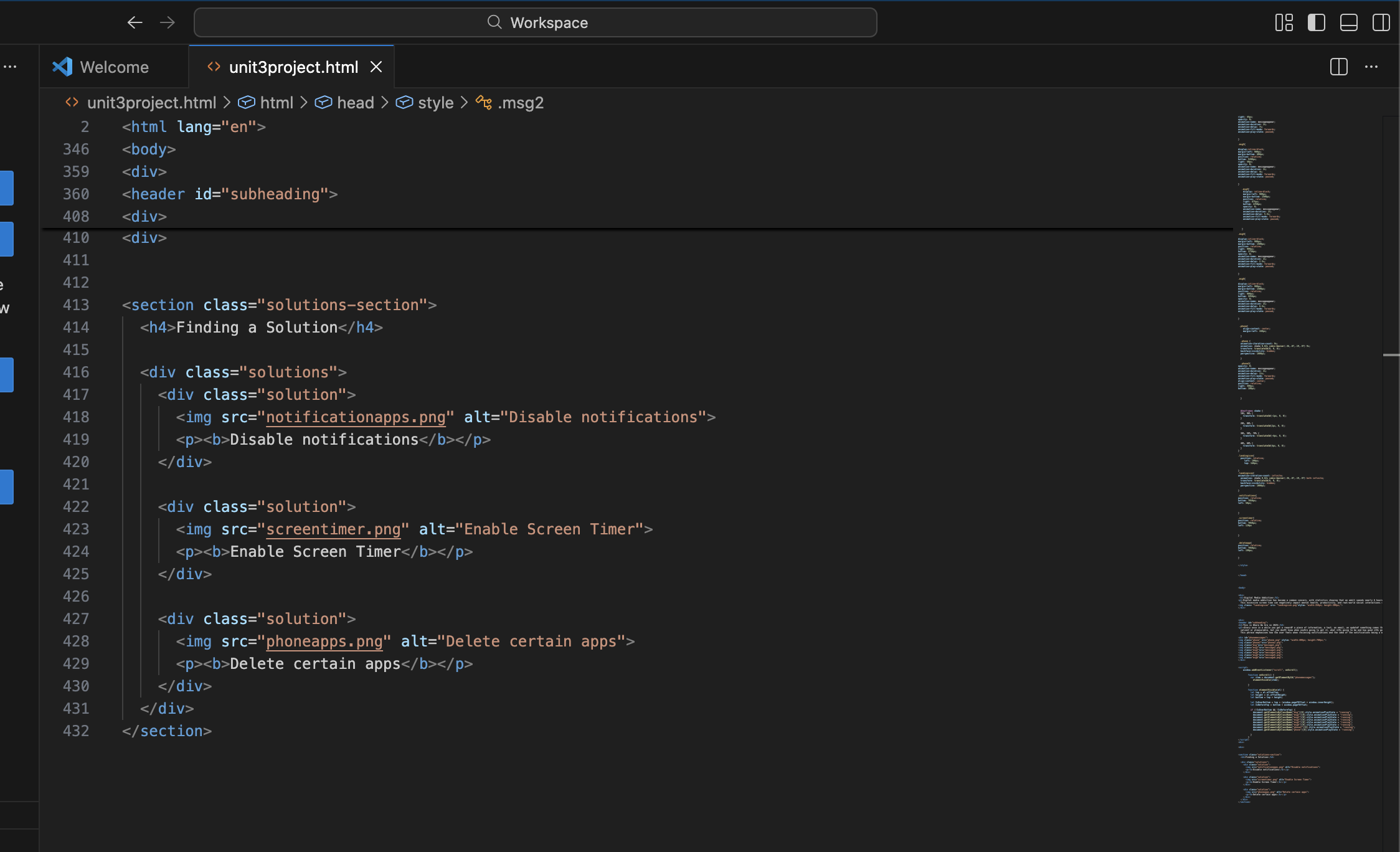Toggle primary side bar visibility
Image resolution: width=1400 pixels, height=852 pixels.
[x=1316, y=23]
